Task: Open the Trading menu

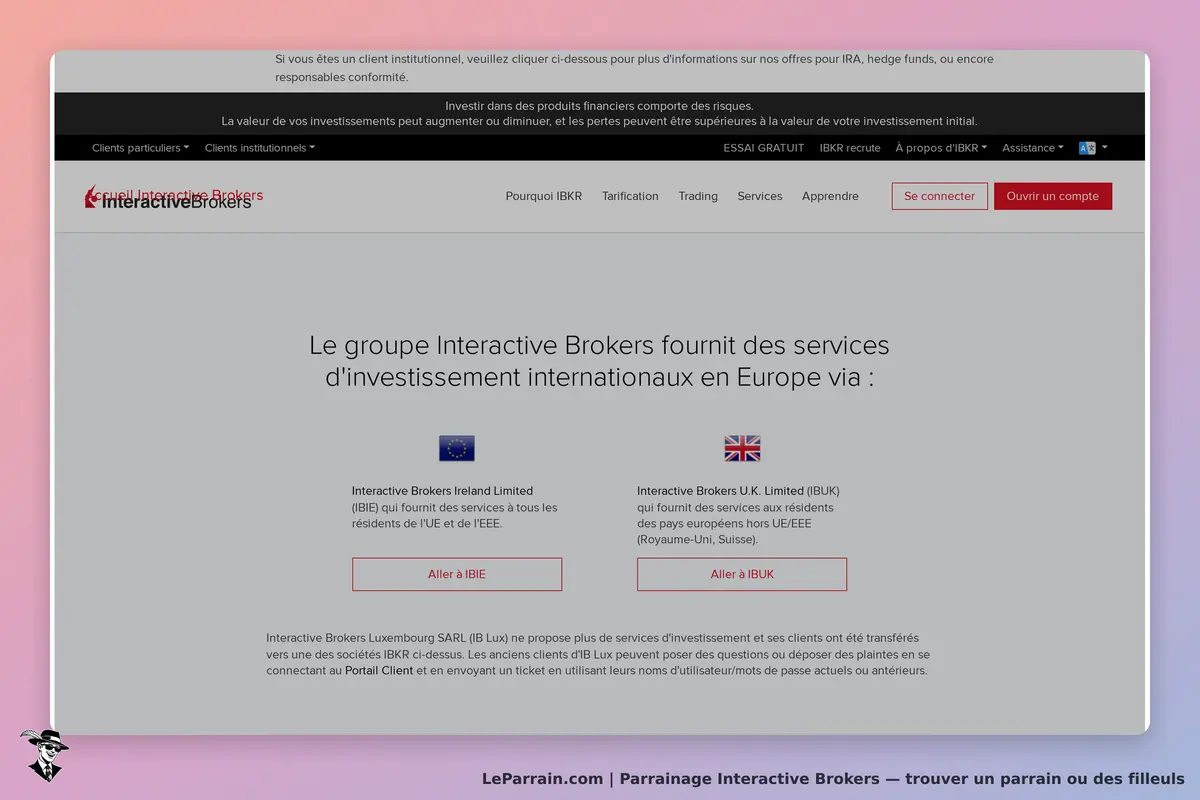Action: coord(698,196)
